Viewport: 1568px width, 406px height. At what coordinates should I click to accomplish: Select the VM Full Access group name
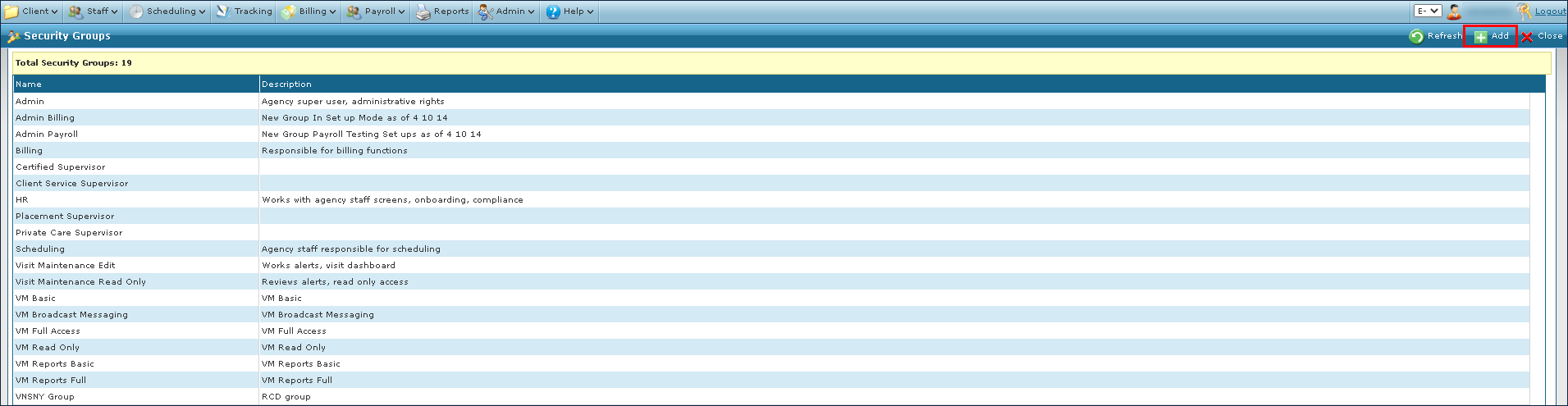click(x=48, y=331)
